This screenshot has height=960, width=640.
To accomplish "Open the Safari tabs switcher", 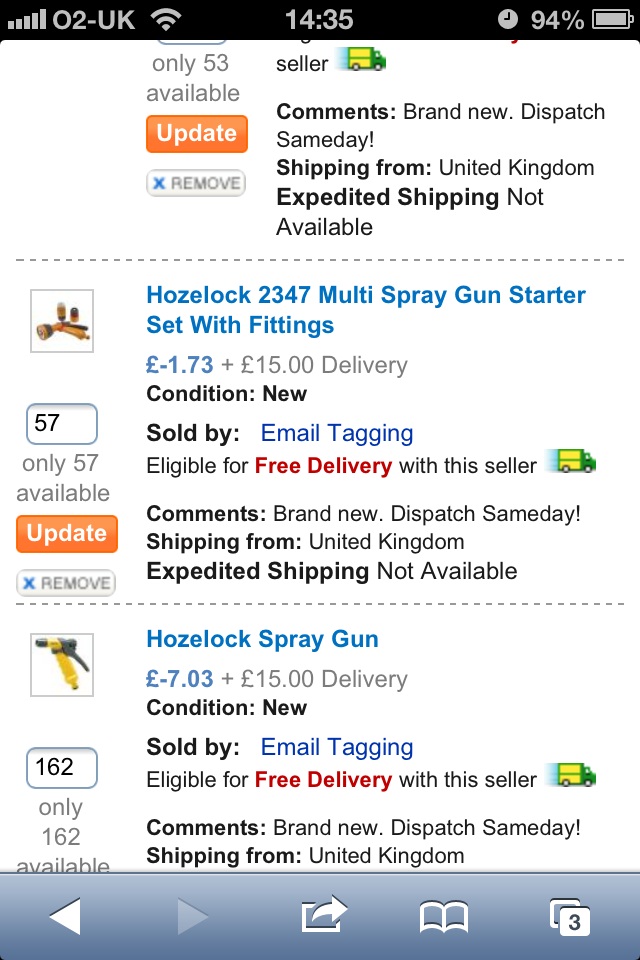I will tap(571, 915).
